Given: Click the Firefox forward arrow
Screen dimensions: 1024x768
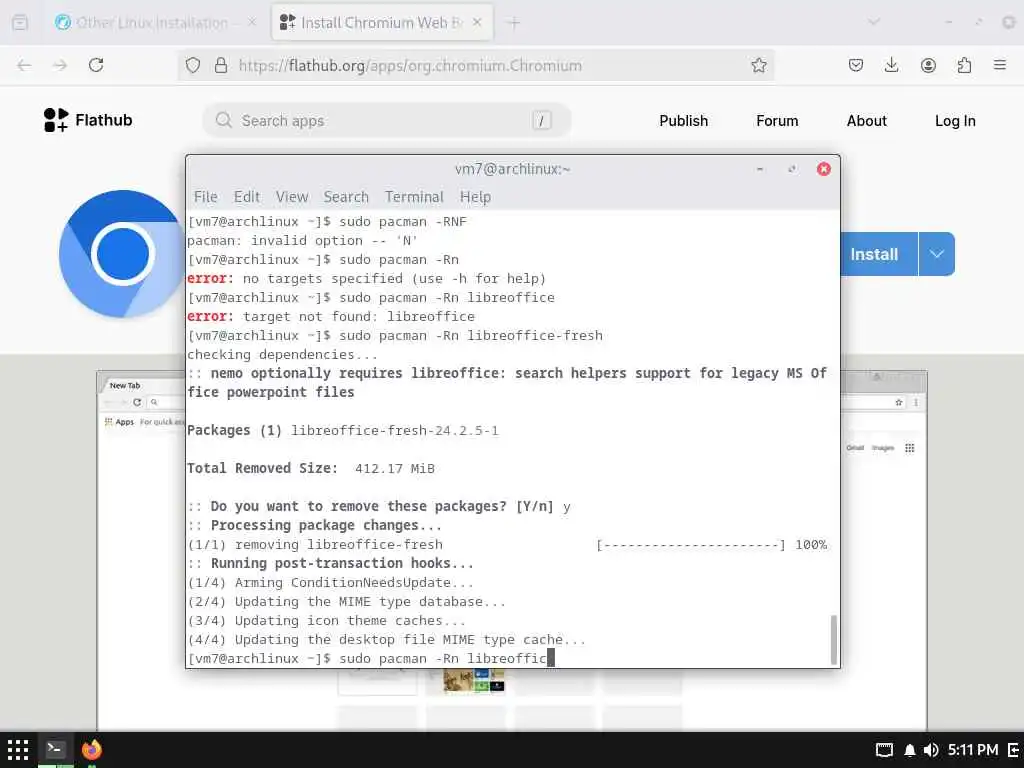Looking at the screenshot, I should [60, 65].
